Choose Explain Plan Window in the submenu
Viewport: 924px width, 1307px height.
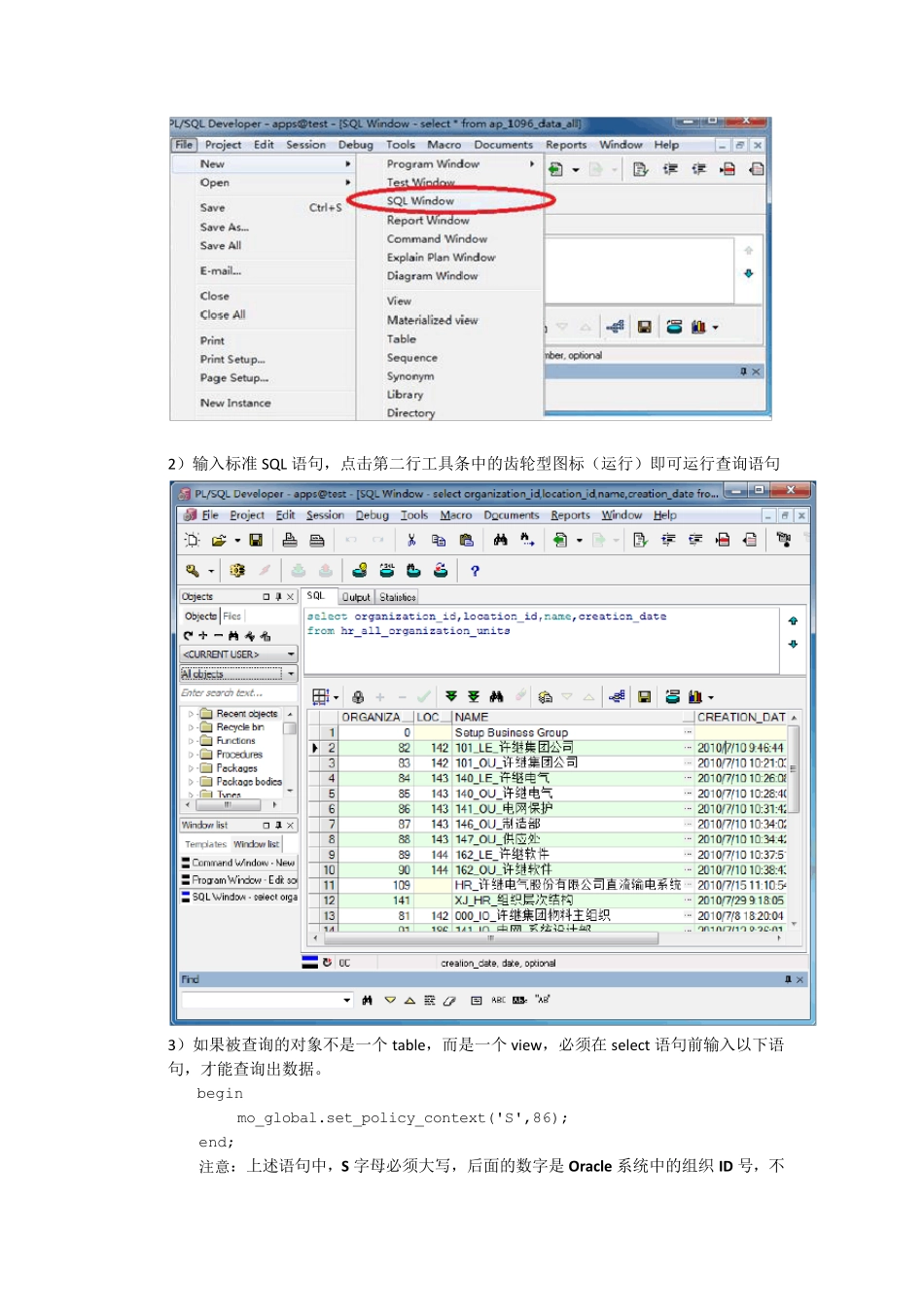tap(441, 258)
